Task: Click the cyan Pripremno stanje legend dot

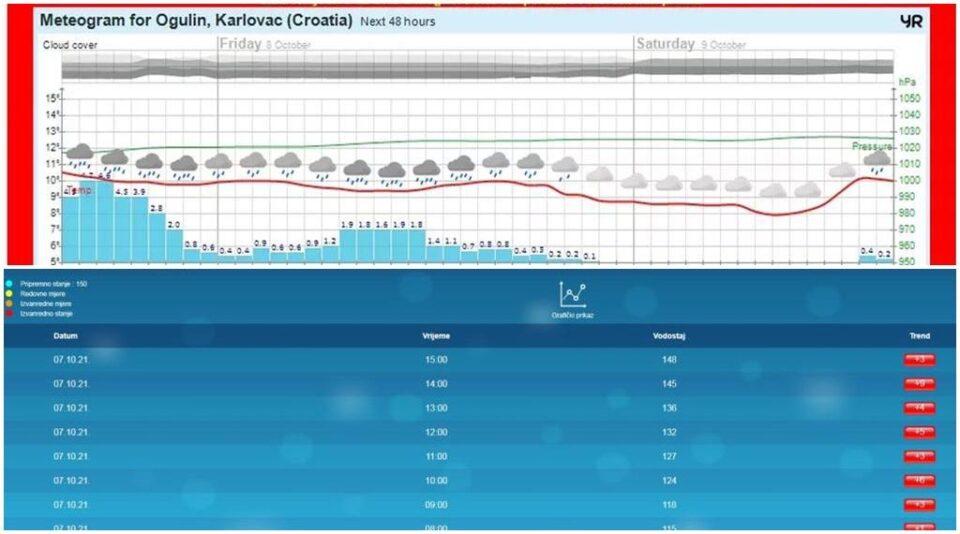Action: coord(9,284)
